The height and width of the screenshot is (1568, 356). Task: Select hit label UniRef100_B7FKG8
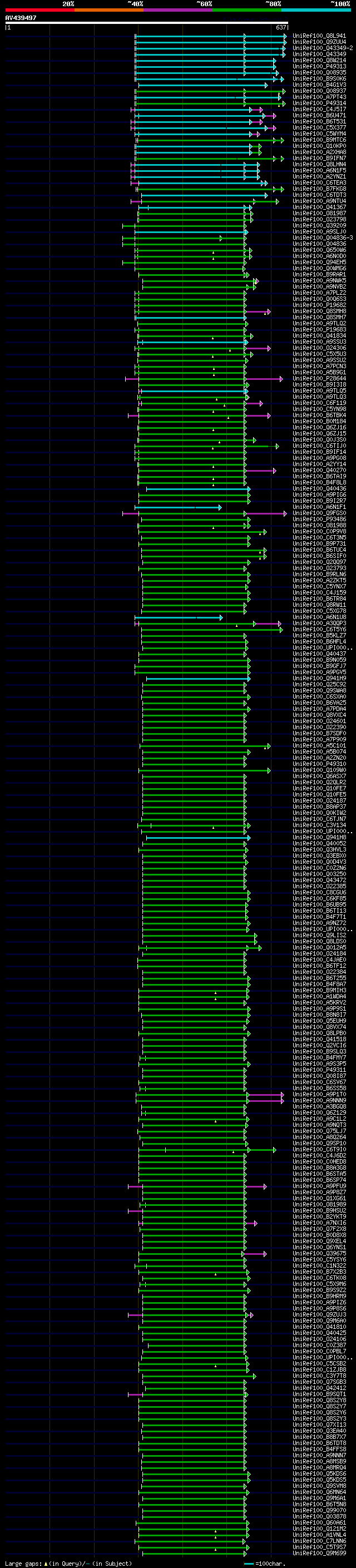[319, 189]
